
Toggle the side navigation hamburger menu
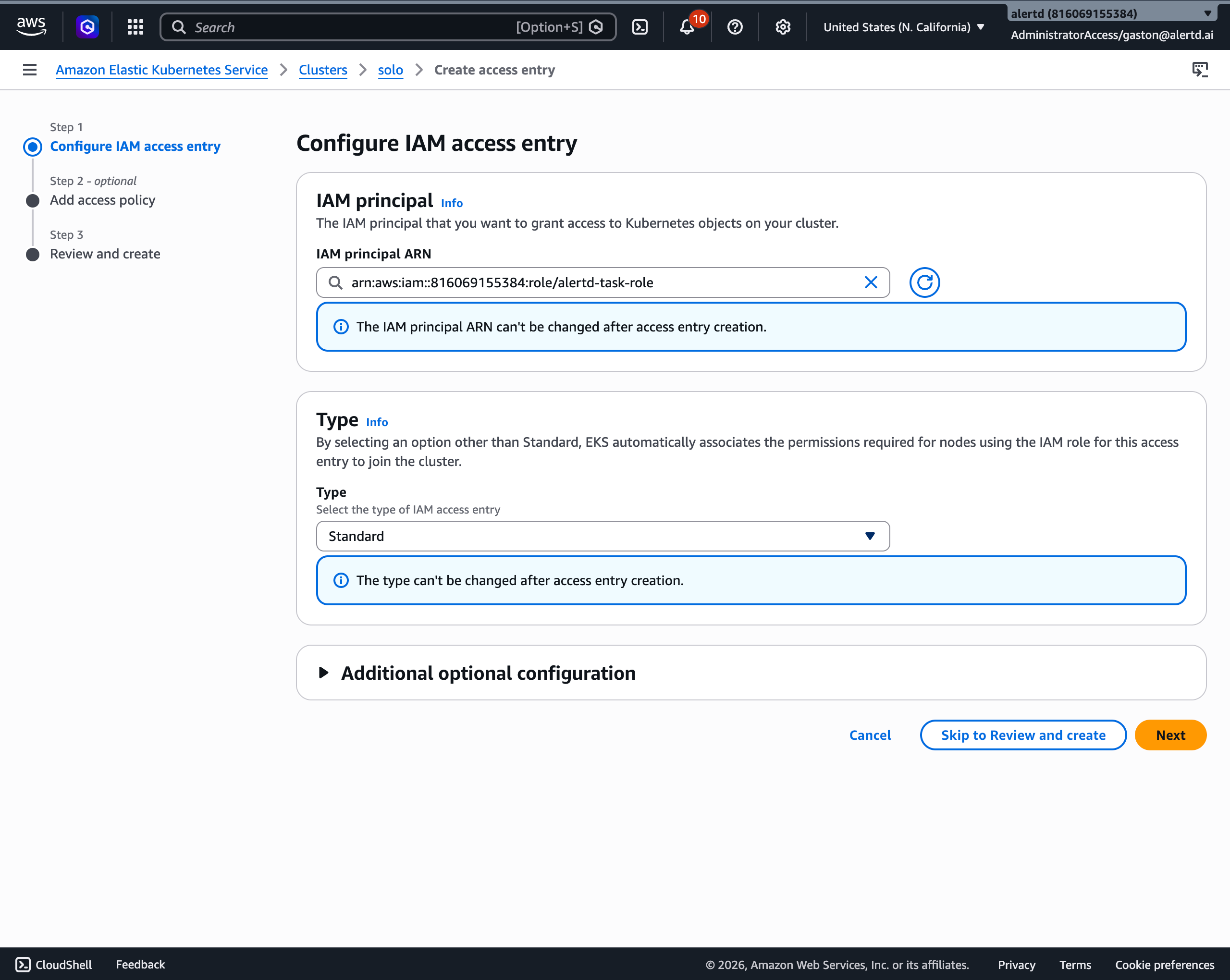click(30, 70)
